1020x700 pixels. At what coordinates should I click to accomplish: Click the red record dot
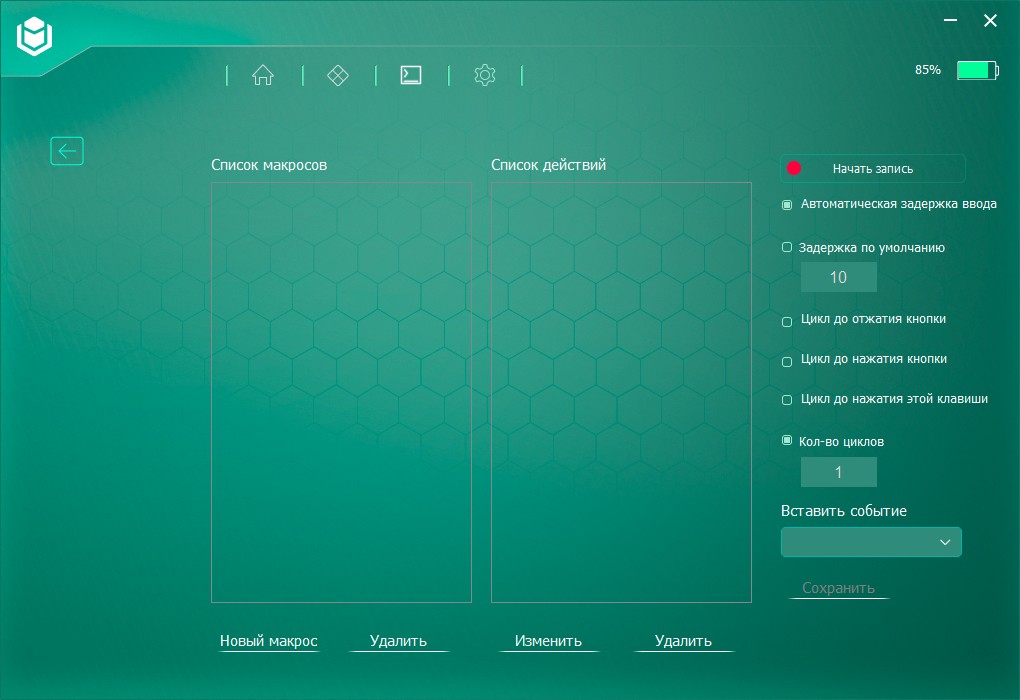pos(794,168)
